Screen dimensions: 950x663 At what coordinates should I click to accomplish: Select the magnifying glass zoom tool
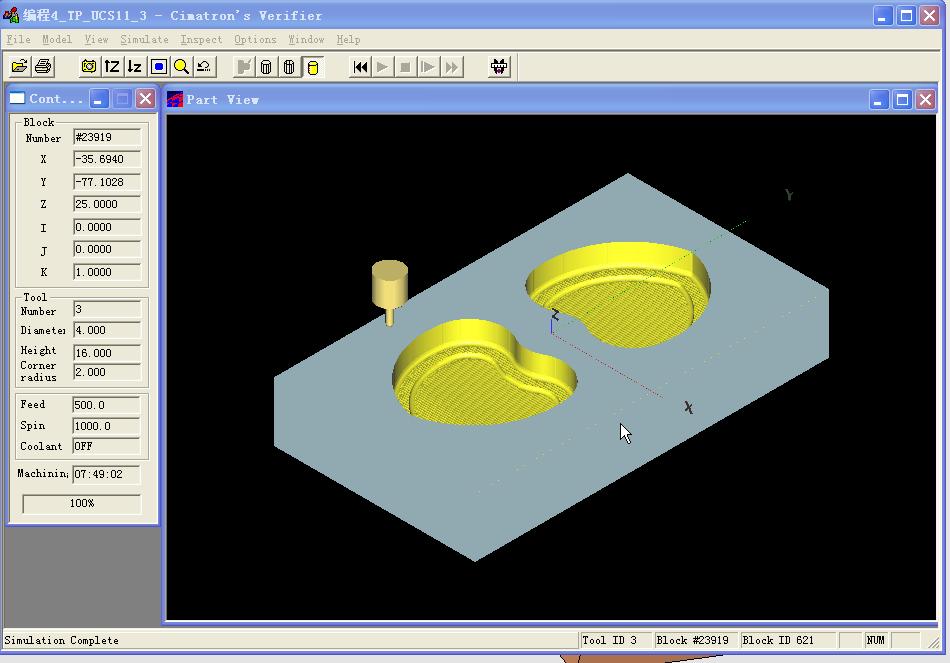tap(181, 67)
